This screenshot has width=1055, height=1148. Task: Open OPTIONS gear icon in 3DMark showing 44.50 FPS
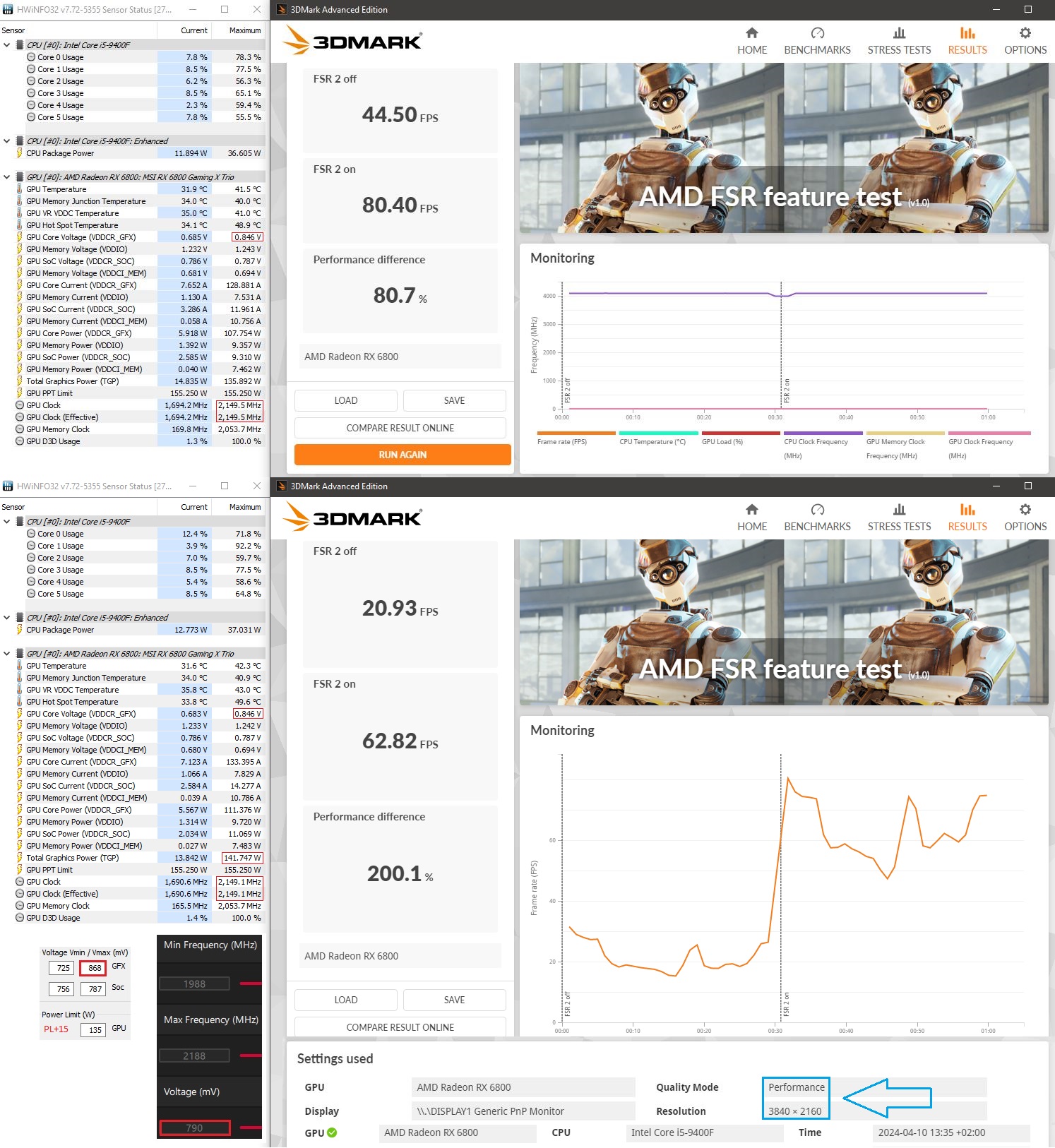click(1025, 33)
